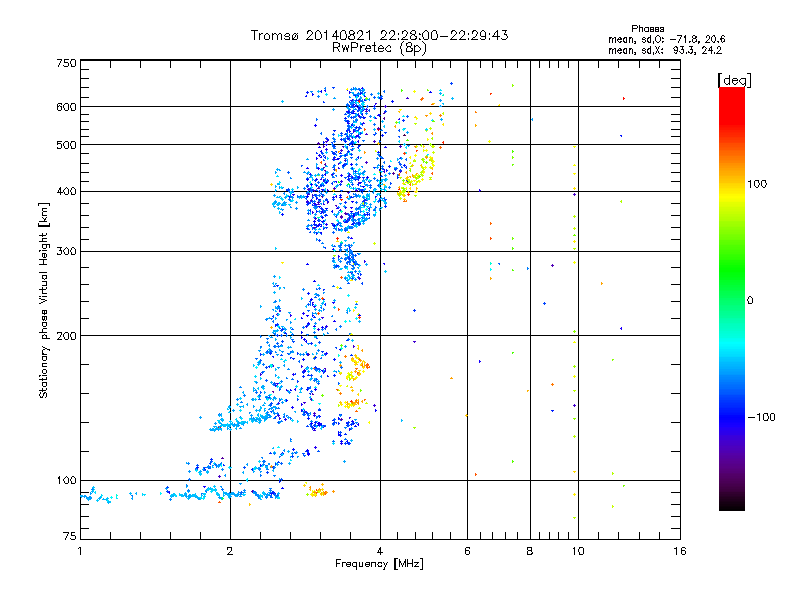The image size is (800, 600).
Task: Click the 'Frequency [MHz]' axis label
Action: 379,564
